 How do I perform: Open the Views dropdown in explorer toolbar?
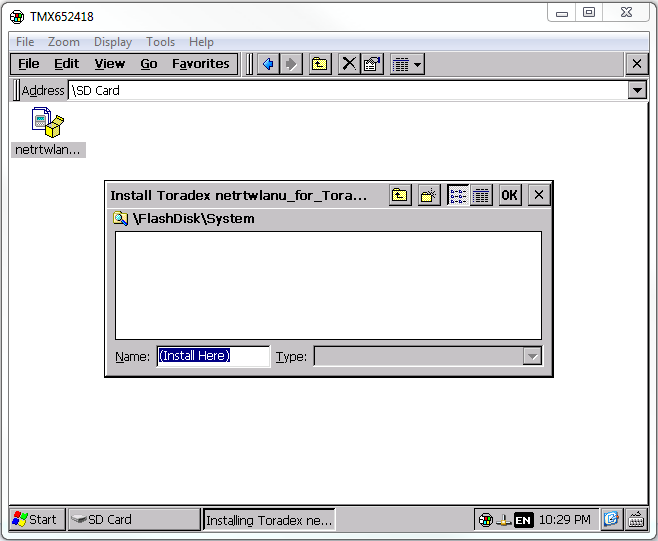(407, 64)
